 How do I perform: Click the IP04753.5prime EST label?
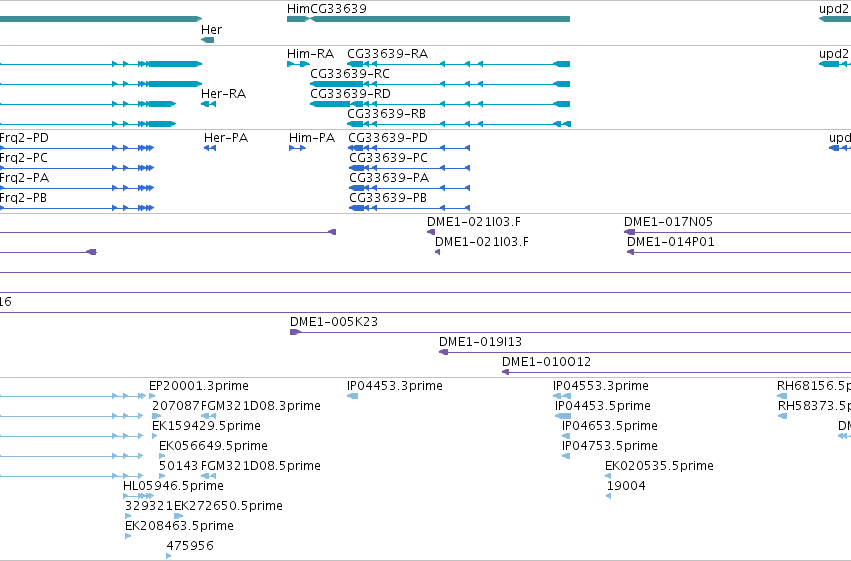point(609,446)
